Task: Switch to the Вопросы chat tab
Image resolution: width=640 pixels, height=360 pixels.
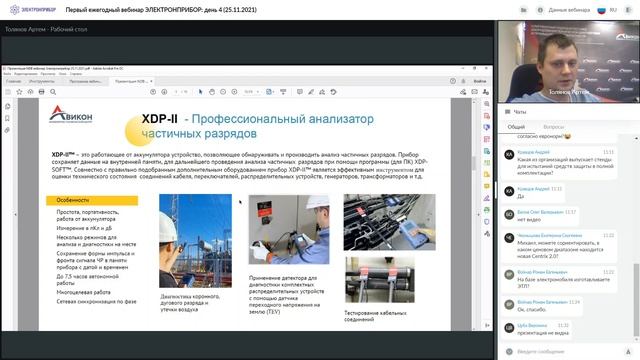Action: tap(553, 127)
